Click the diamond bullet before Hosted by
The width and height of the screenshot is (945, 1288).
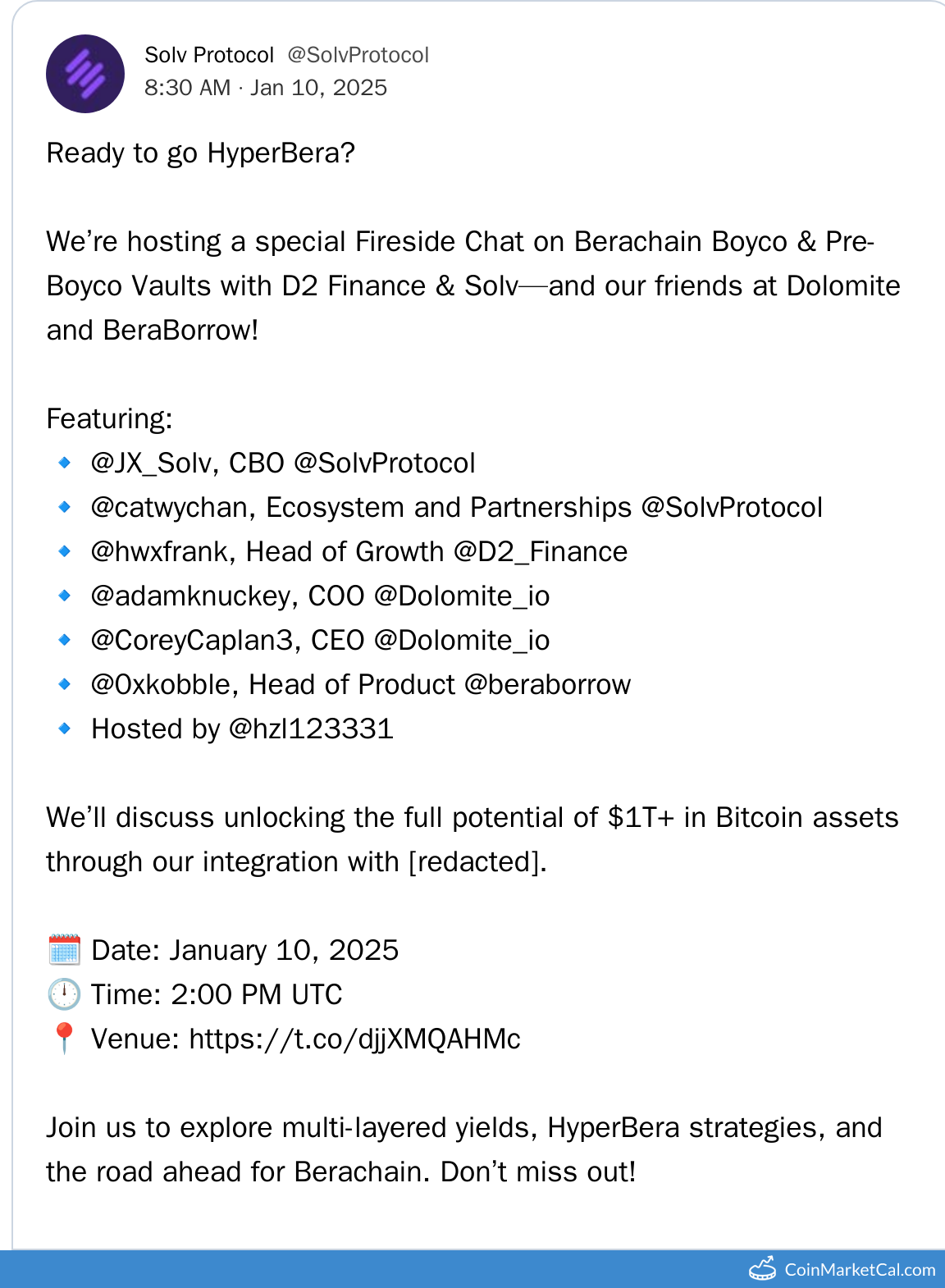(x=65, y=728)
